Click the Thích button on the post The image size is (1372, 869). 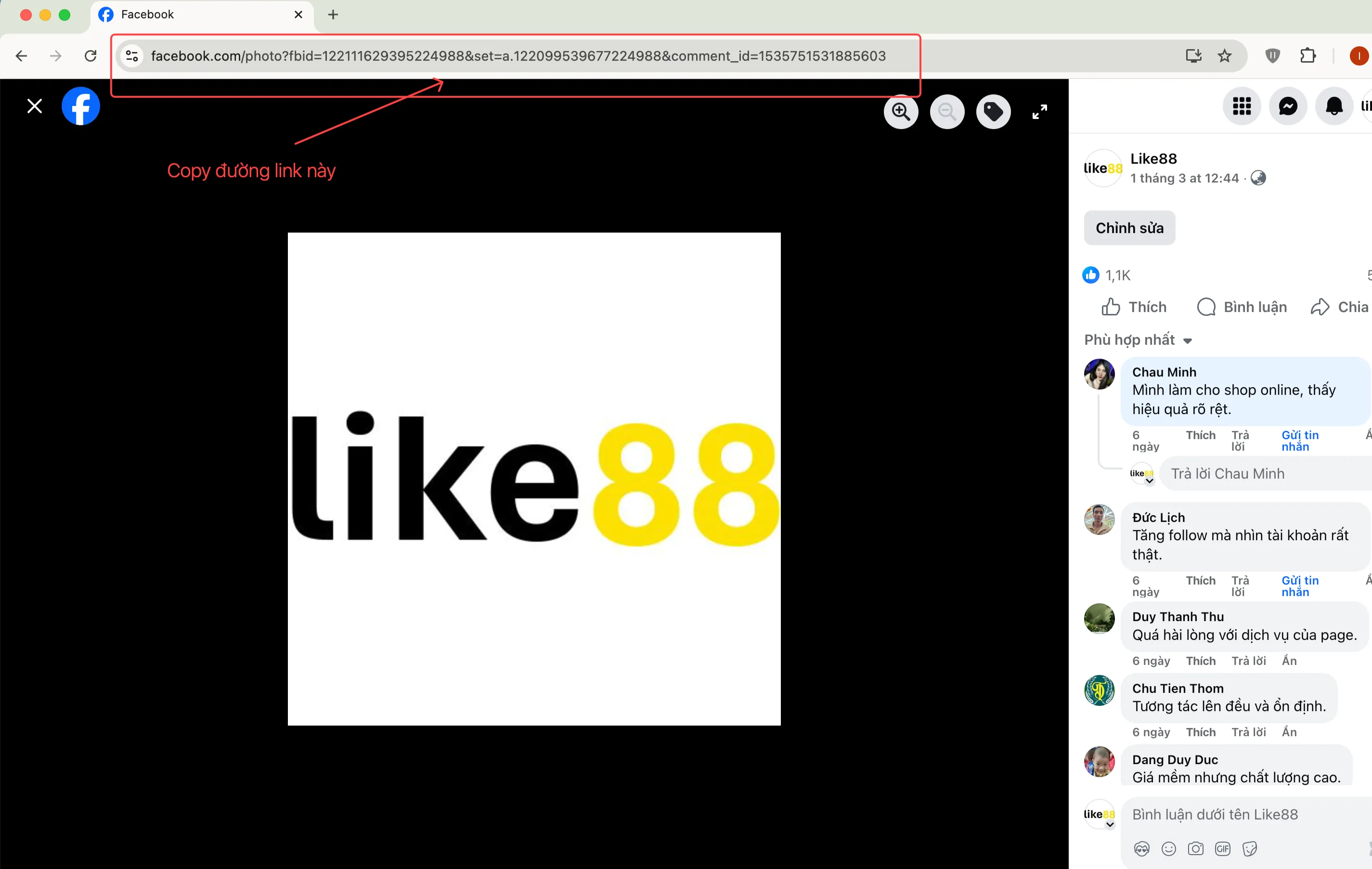1134,307
